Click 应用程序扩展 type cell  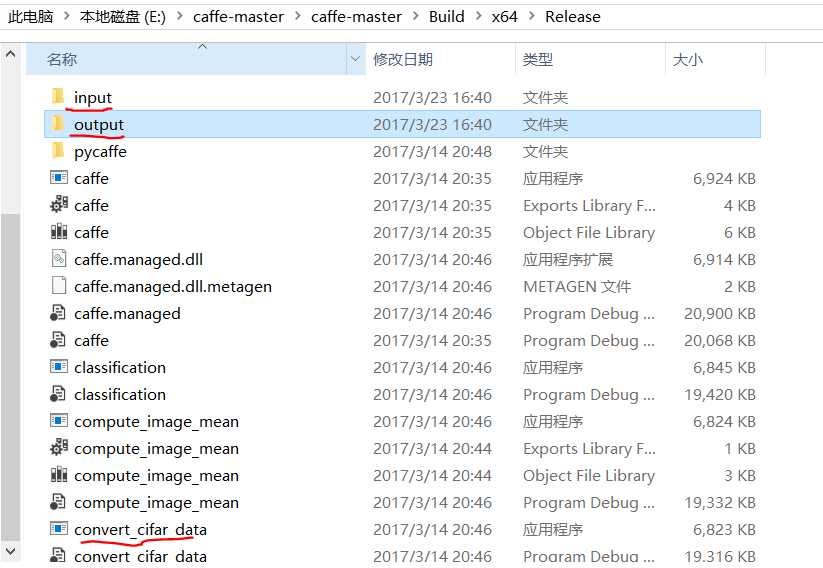click(567, 259)
